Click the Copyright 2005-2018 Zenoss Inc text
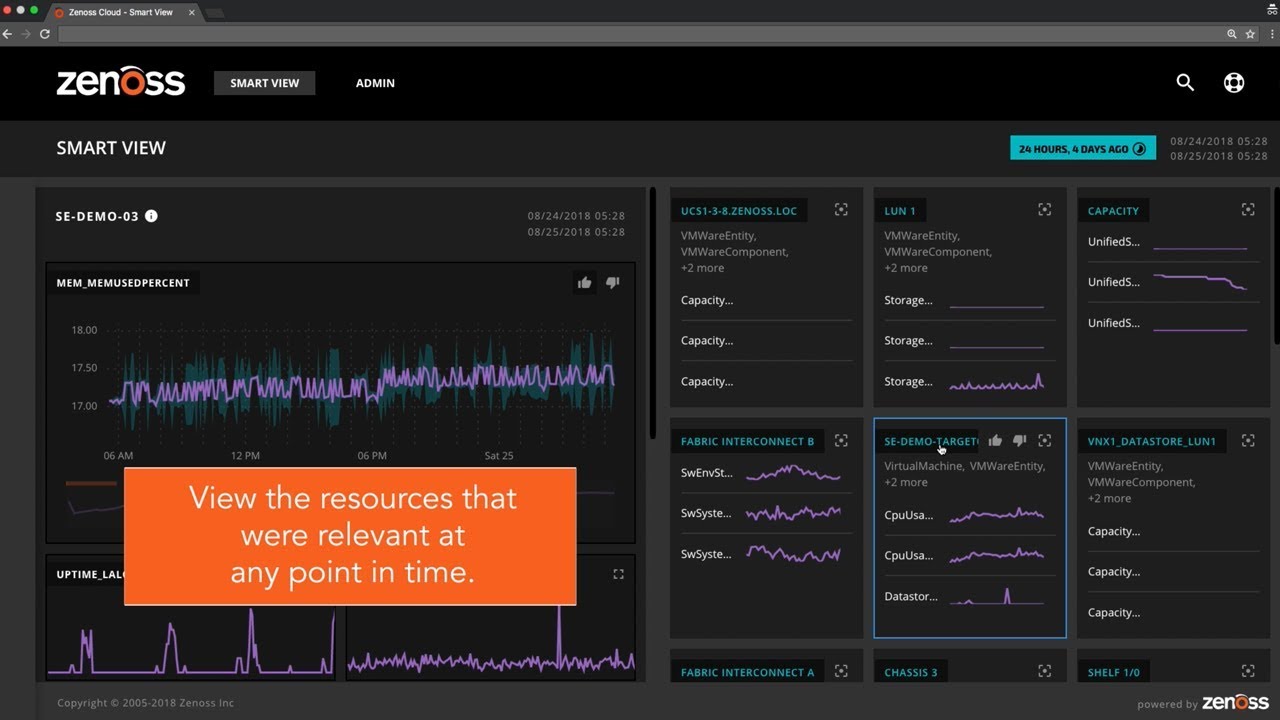The width and height of the screenshot is (1280, 720). [x=146, y=703]
